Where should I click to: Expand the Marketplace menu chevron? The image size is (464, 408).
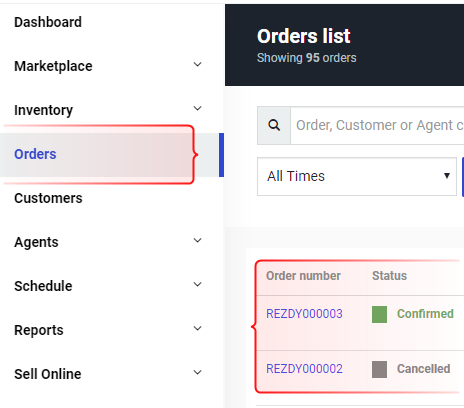(198, 64)
